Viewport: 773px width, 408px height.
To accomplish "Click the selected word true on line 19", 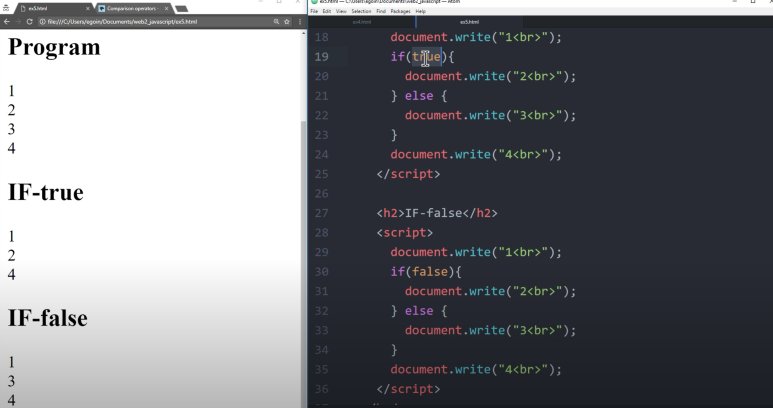I will click(426, 57).
